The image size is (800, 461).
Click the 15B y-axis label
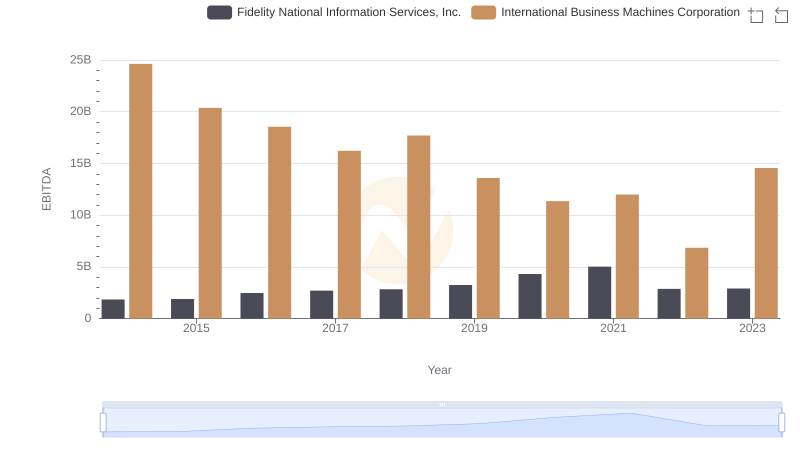[x=81, y=163]
